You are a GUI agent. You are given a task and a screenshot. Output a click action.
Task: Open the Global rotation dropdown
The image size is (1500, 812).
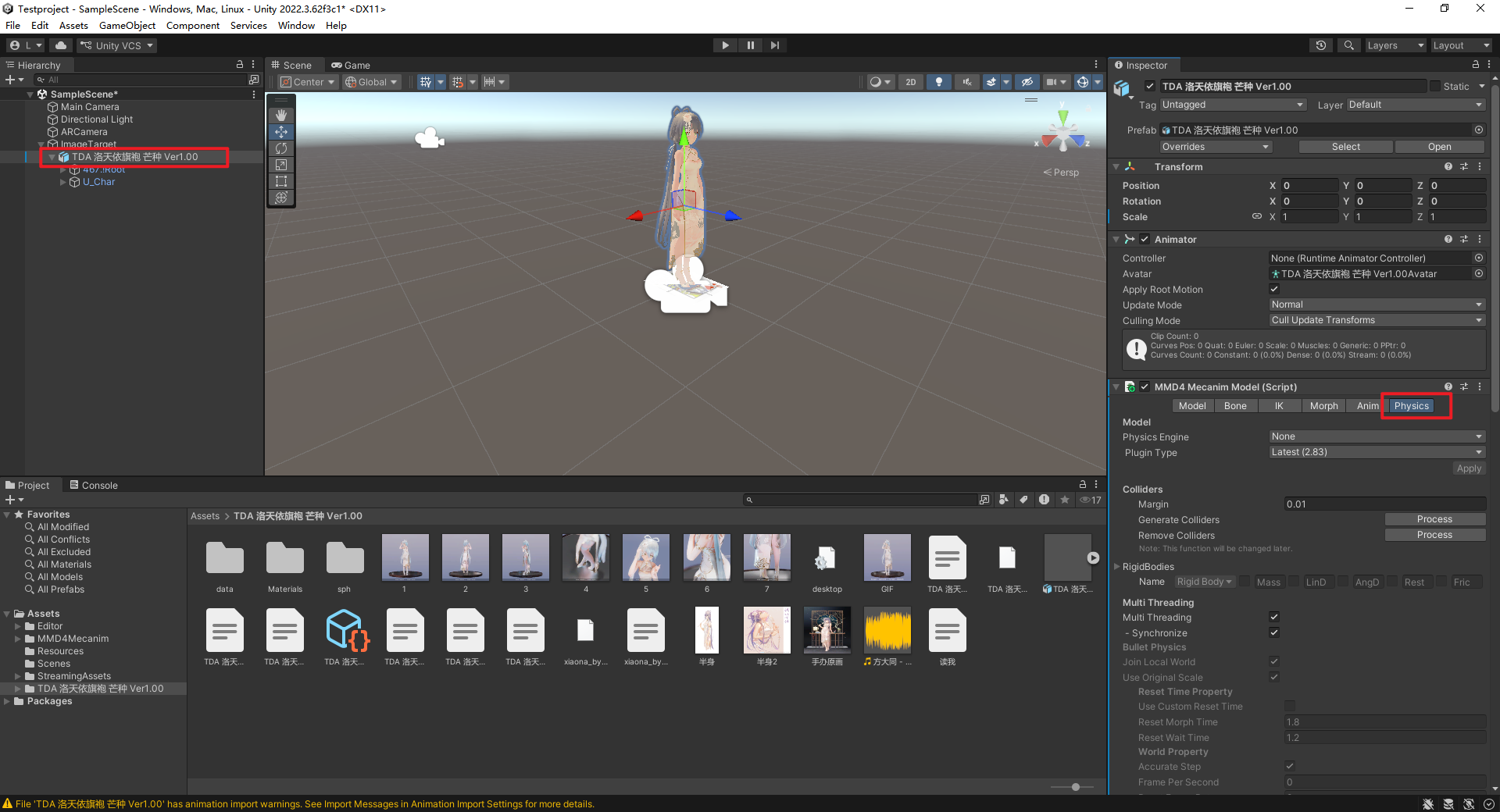click(x=372, y=82)
